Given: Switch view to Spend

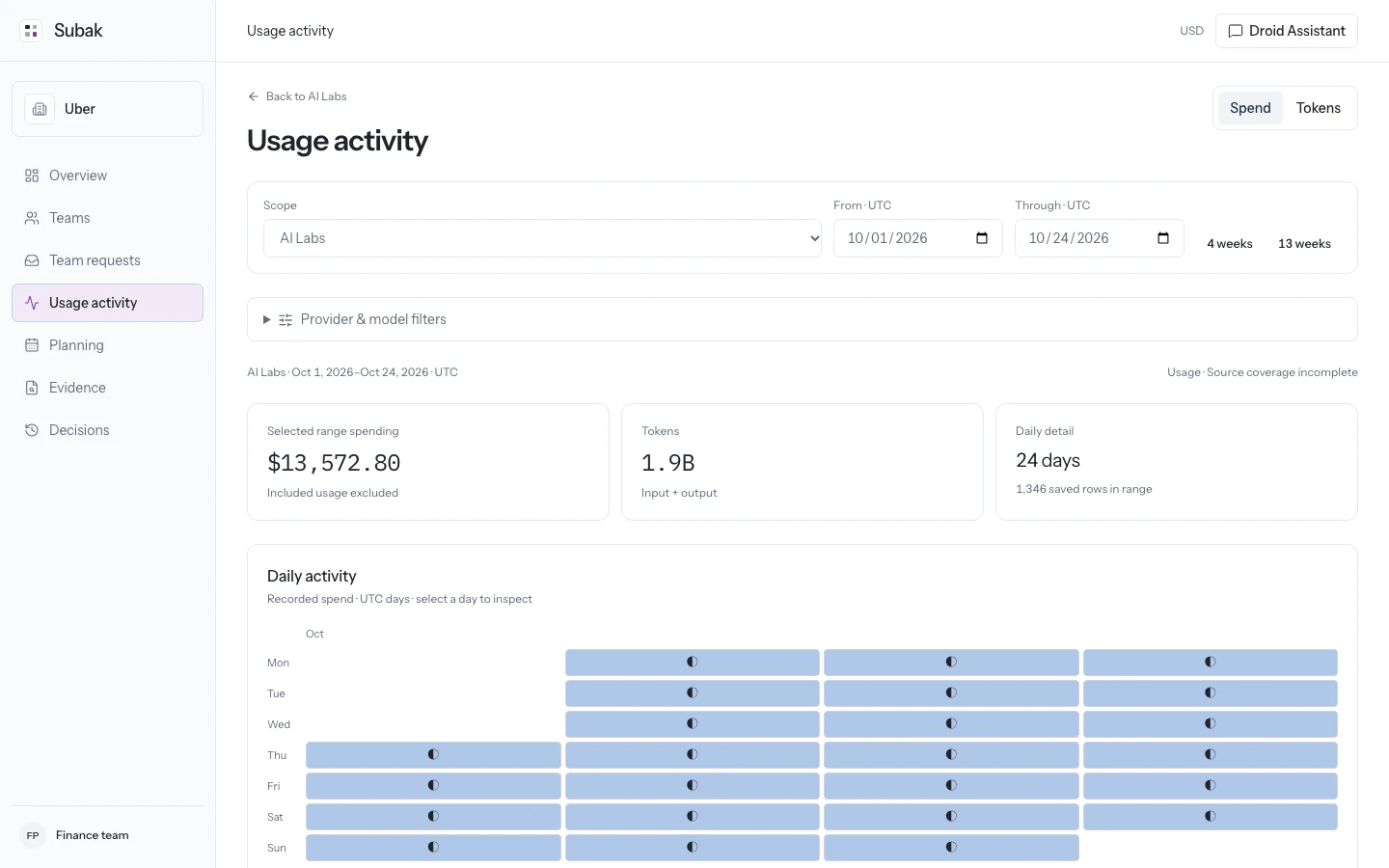Looking at the screenshot, I should pyautogui.click(x=1250, y=108).
